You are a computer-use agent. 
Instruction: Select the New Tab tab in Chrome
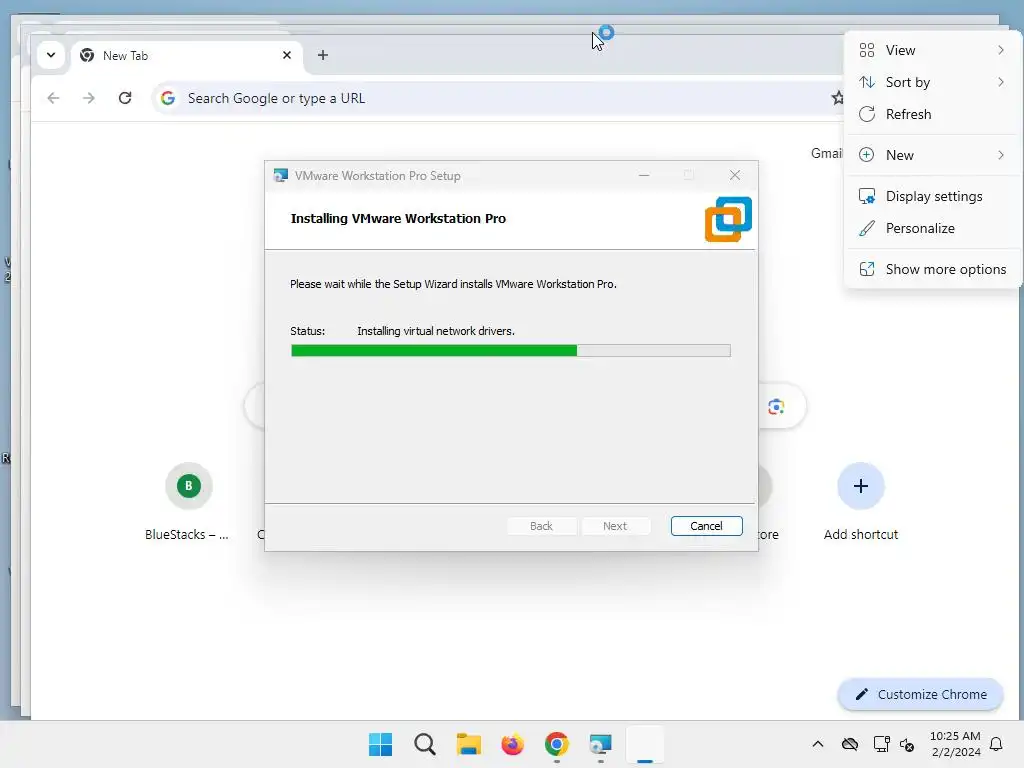(x=186, y=56)
